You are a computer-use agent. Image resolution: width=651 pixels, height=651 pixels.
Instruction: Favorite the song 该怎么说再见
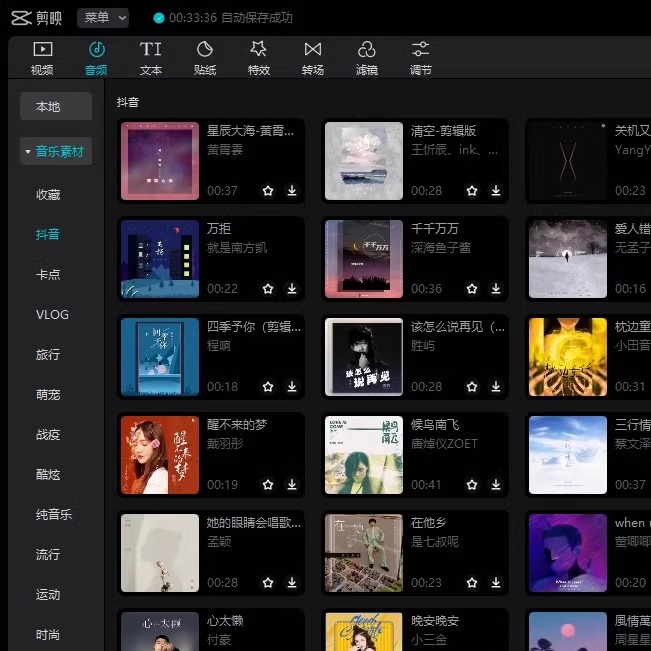tap(472, 387)
